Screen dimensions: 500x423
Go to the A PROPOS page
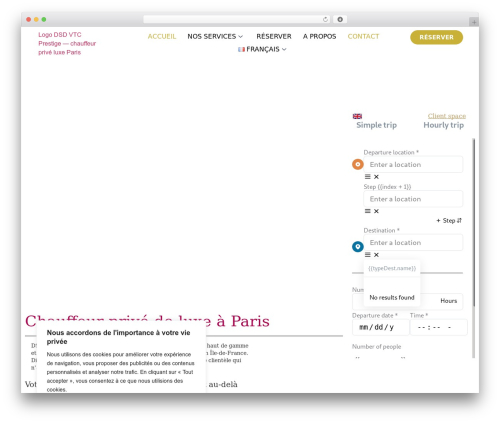coord(319,36)
